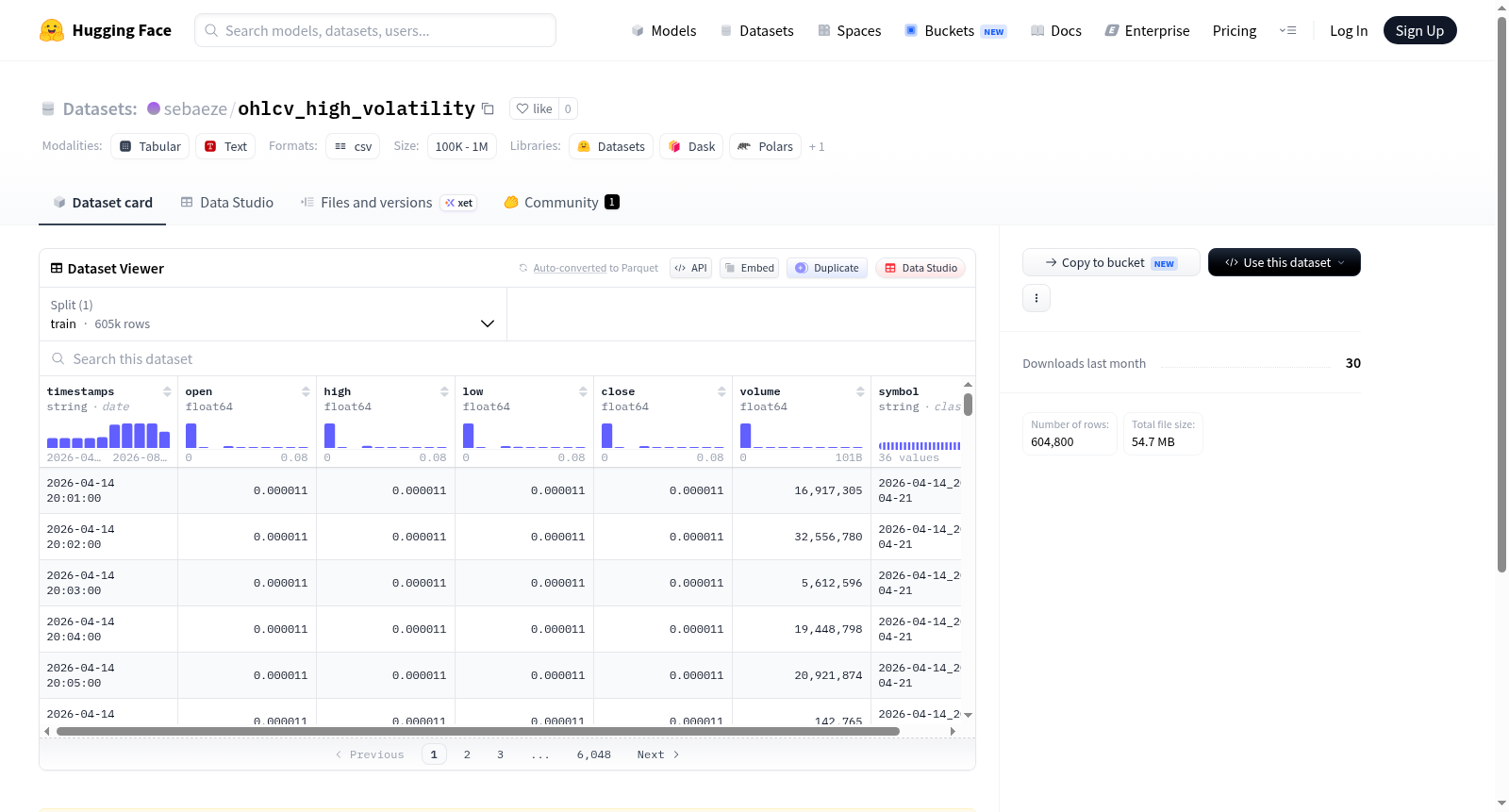
Task: Go to the Pricing page
Action: point(1235,30)
